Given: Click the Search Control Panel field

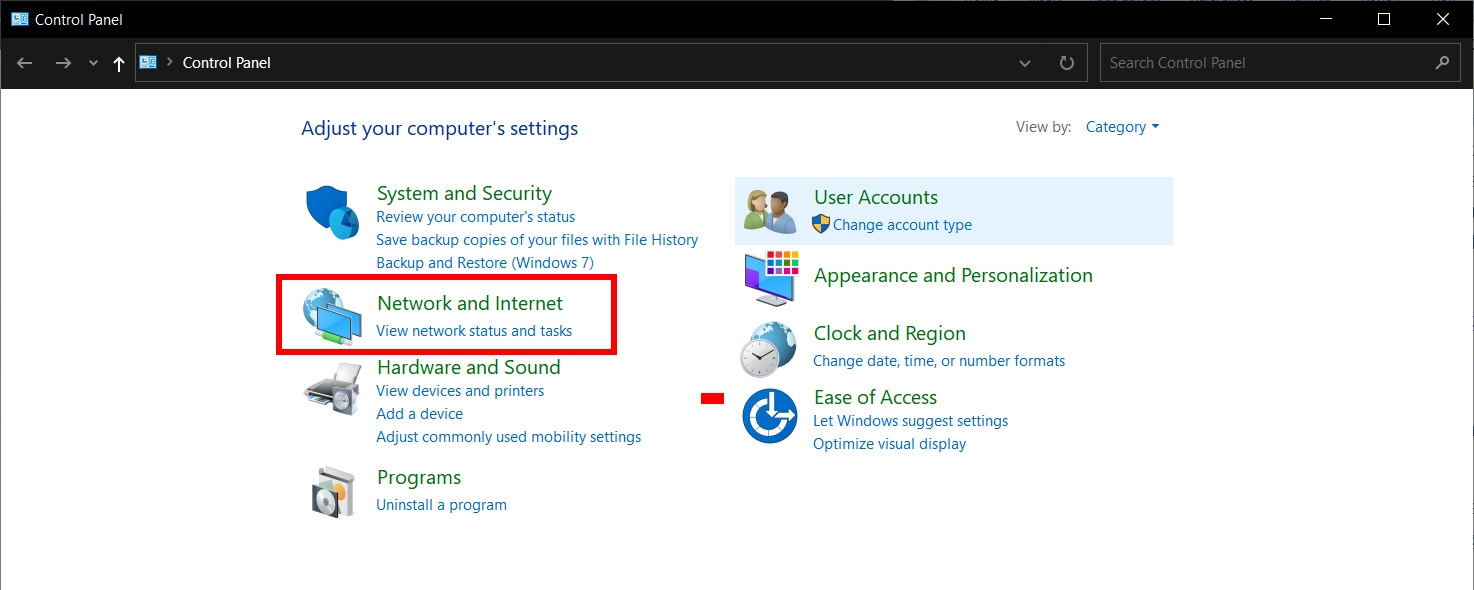Looking at the screenshot, I should (x=1270, y=63).
